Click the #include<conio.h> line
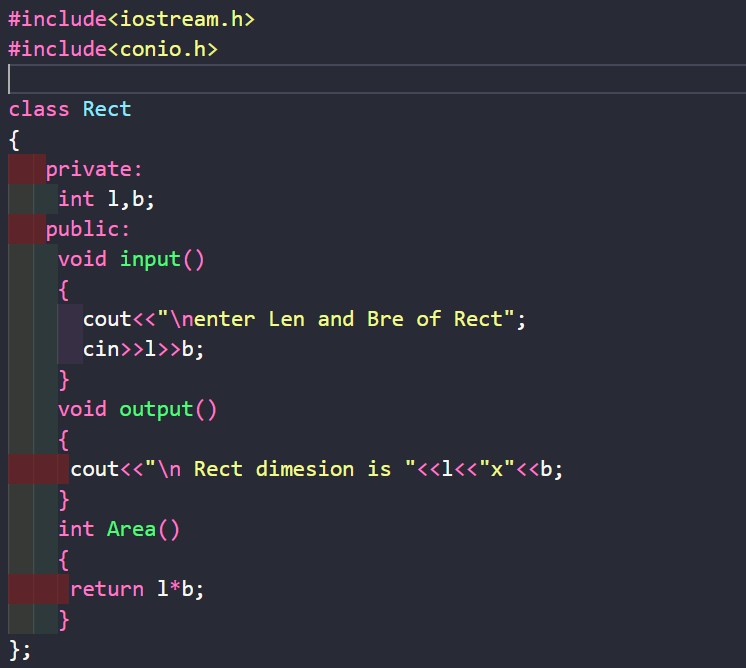 tap(113, 49)
